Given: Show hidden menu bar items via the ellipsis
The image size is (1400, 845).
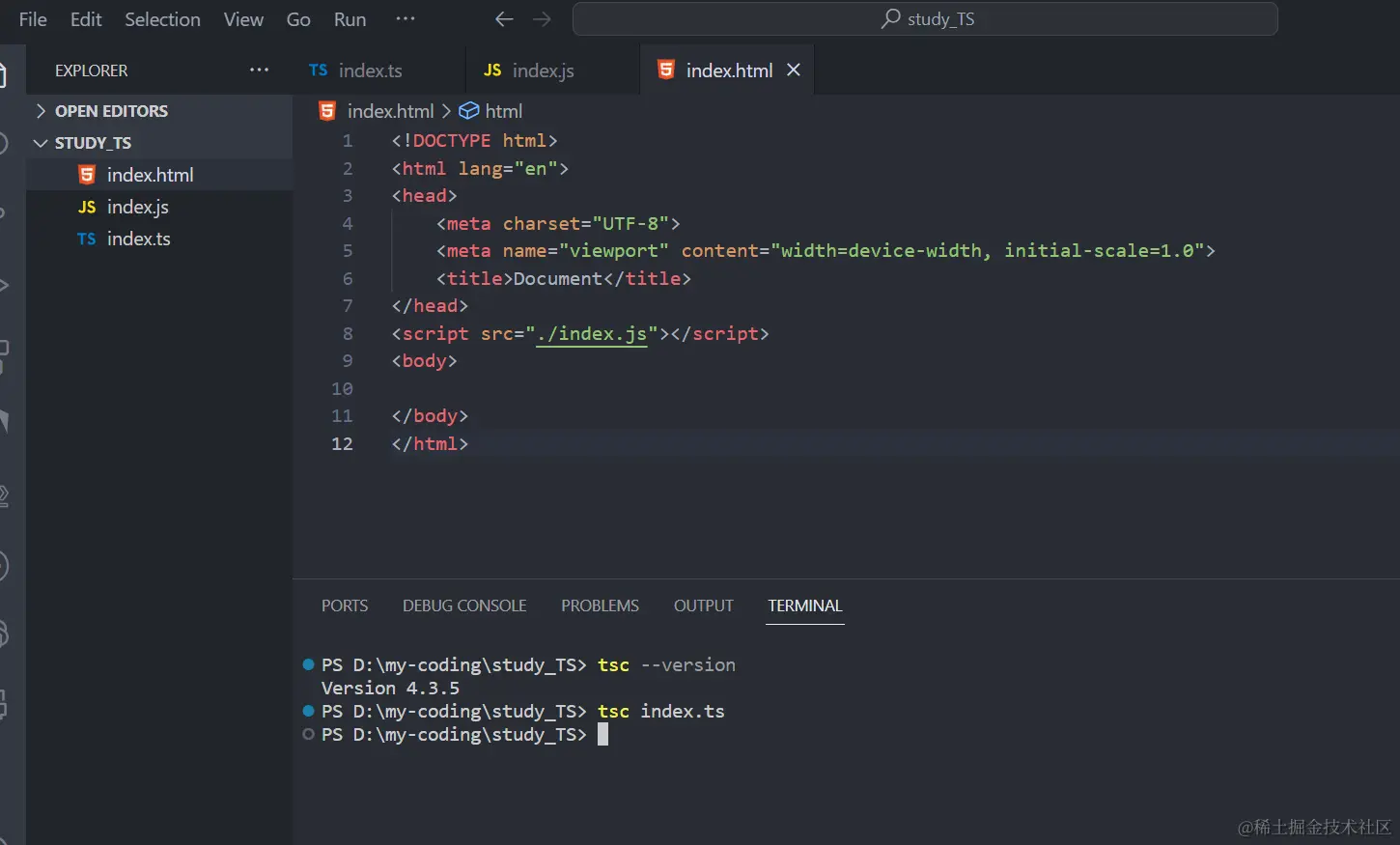Looking at the screenshot, I should (x=406, y=18).
